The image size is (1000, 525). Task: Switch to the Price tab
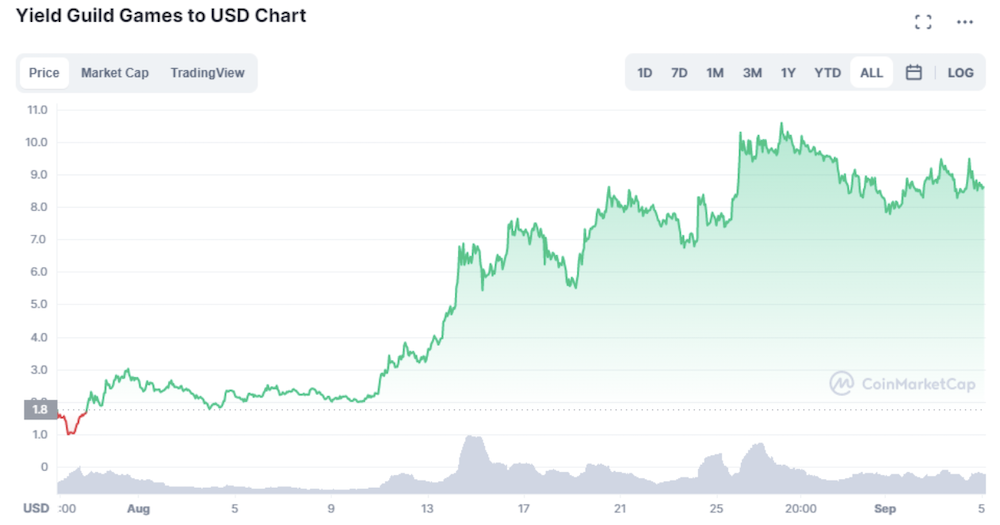point(44,73)
